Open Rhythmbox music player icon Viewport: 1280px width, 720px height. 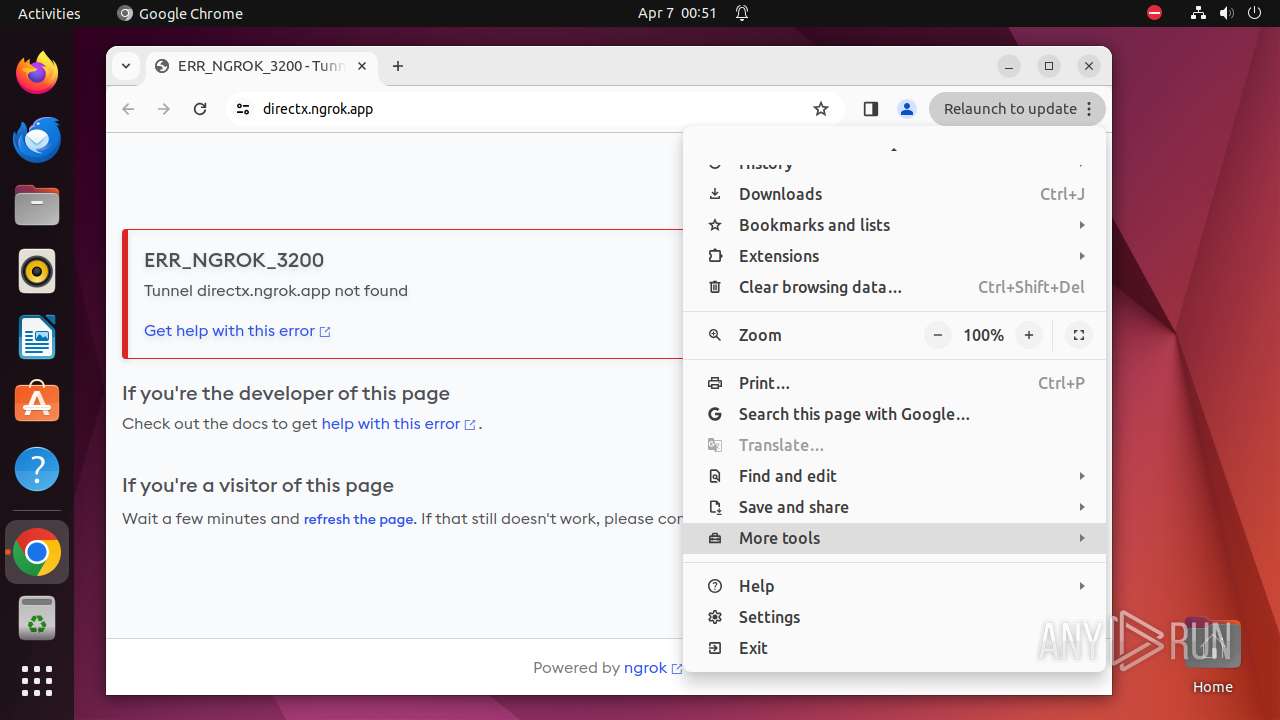37,271
